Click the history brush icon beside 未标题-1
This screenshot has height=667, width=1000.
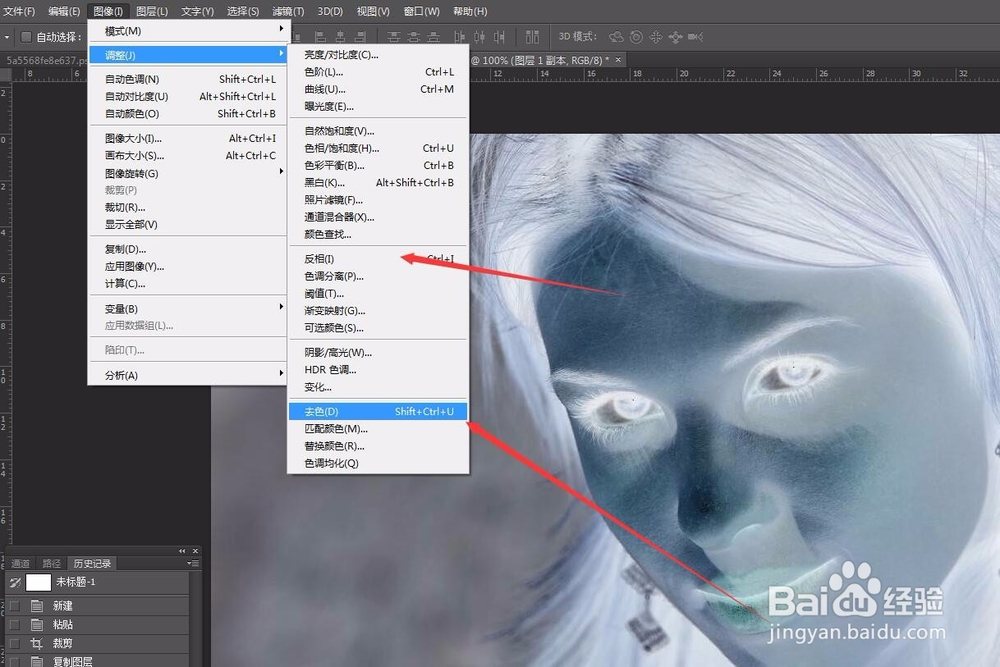point(13,583)
